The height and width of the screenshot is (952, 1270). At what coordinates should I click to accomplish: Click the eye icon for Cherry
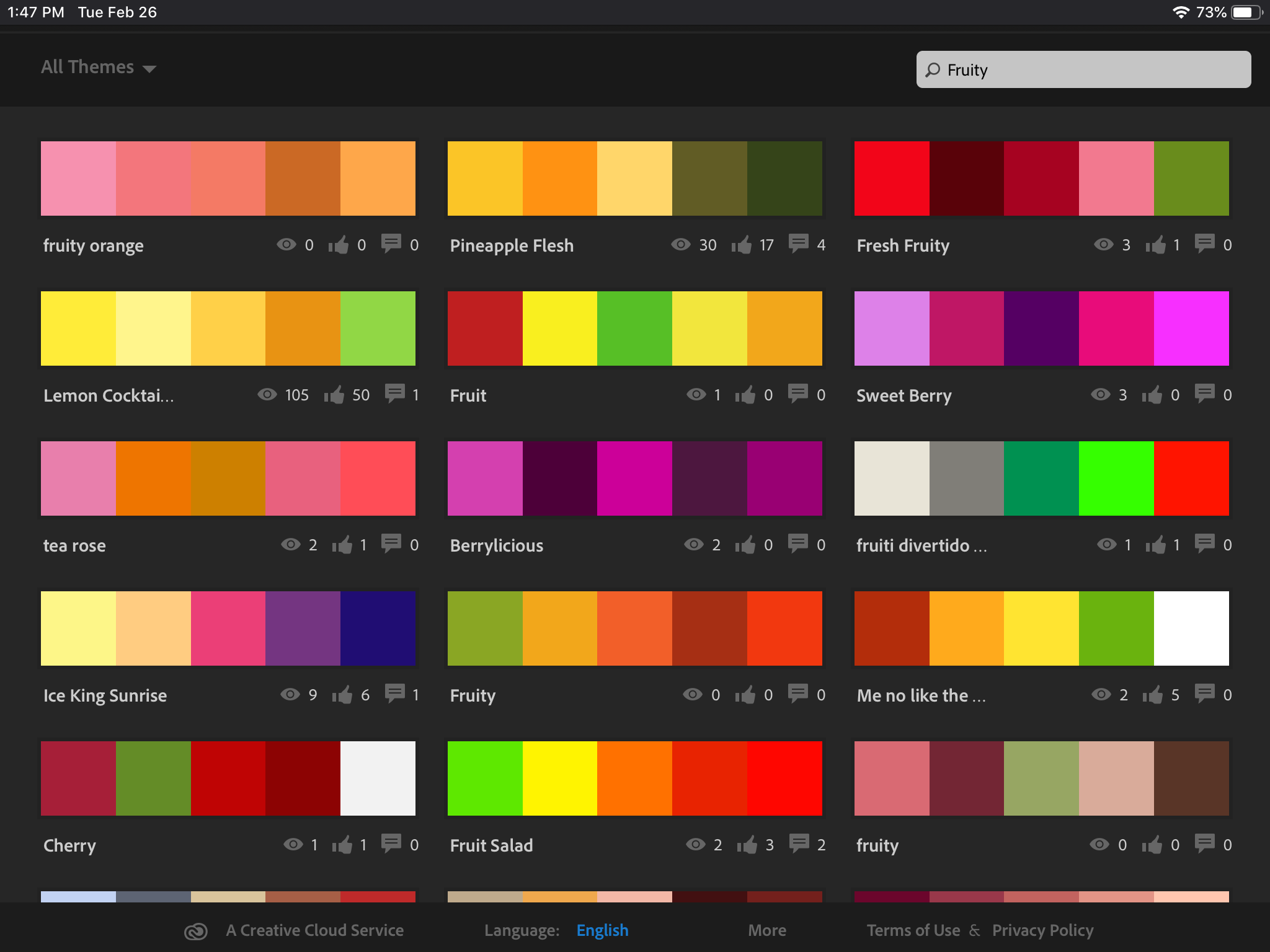293,844
